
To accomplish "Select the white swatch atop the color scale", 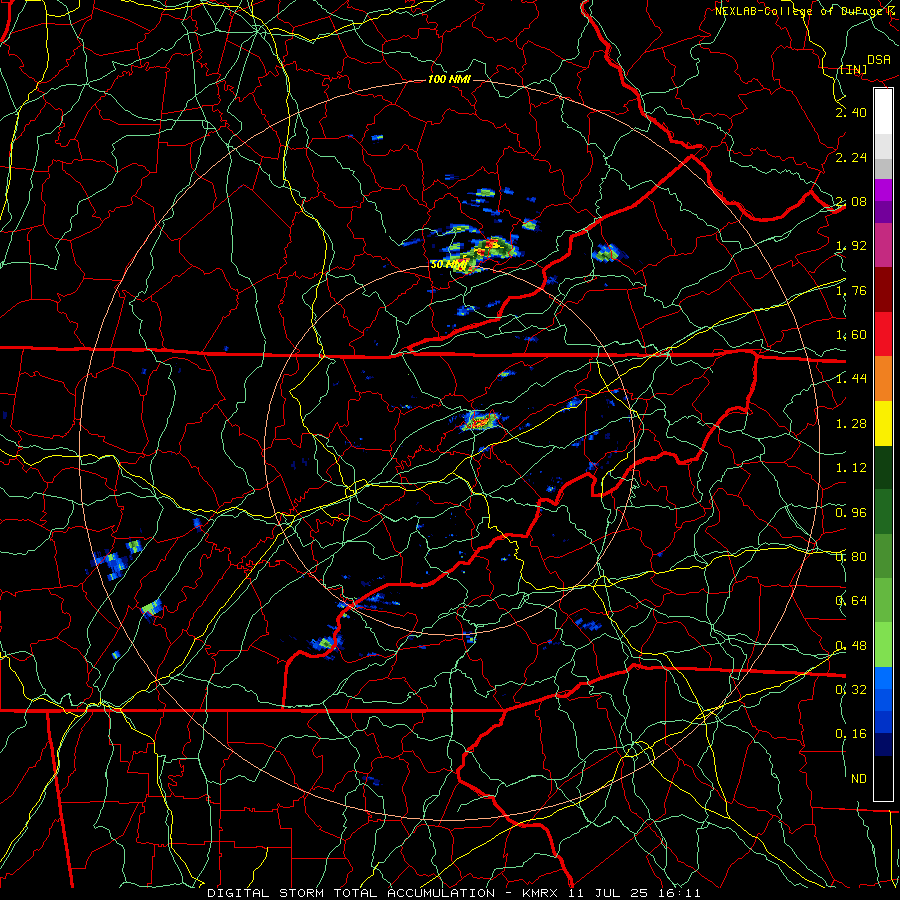I will click(883, 112).
